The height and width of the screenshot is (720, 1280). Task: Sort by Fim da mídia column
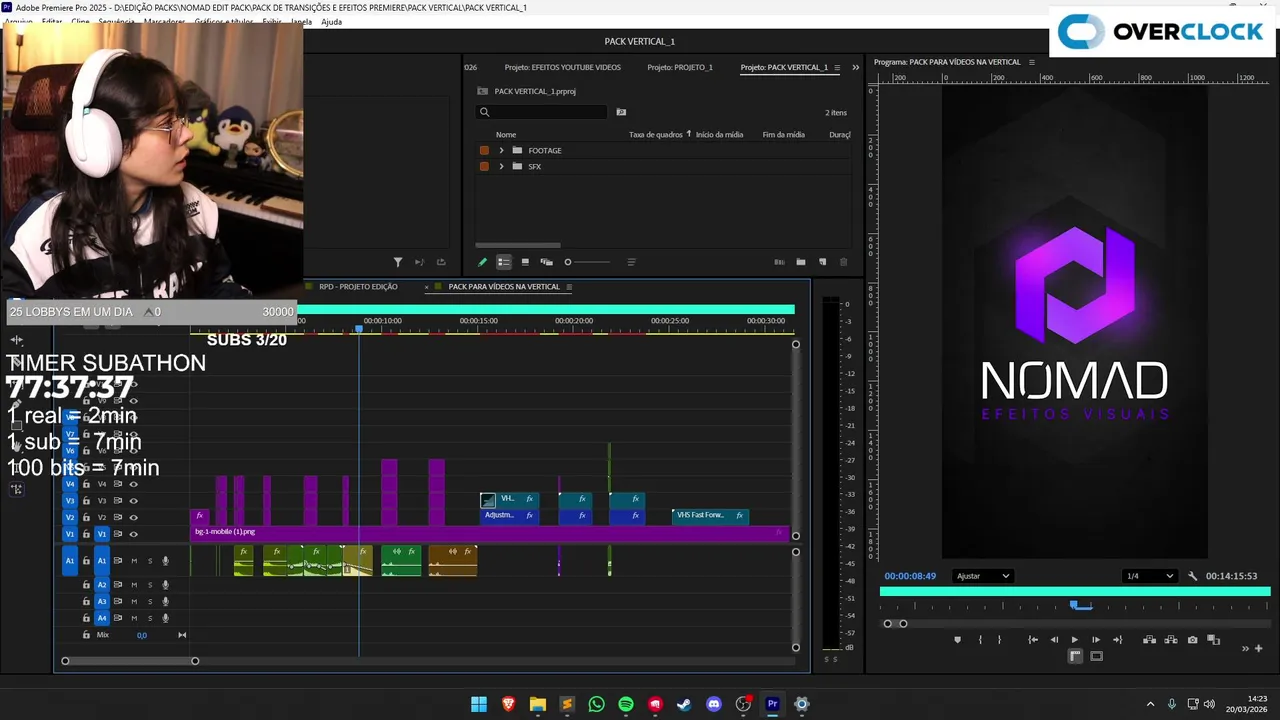tap(783, 134)
